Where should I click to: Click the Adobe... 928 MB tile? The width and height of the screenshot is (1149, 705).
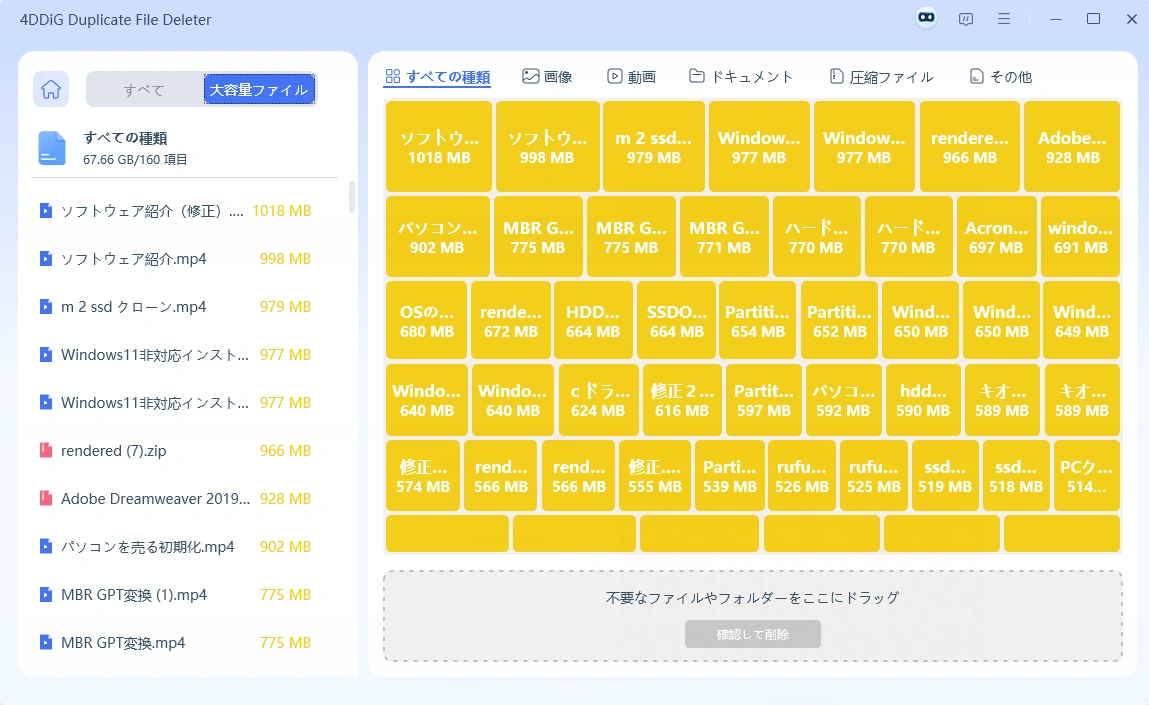1072,147
